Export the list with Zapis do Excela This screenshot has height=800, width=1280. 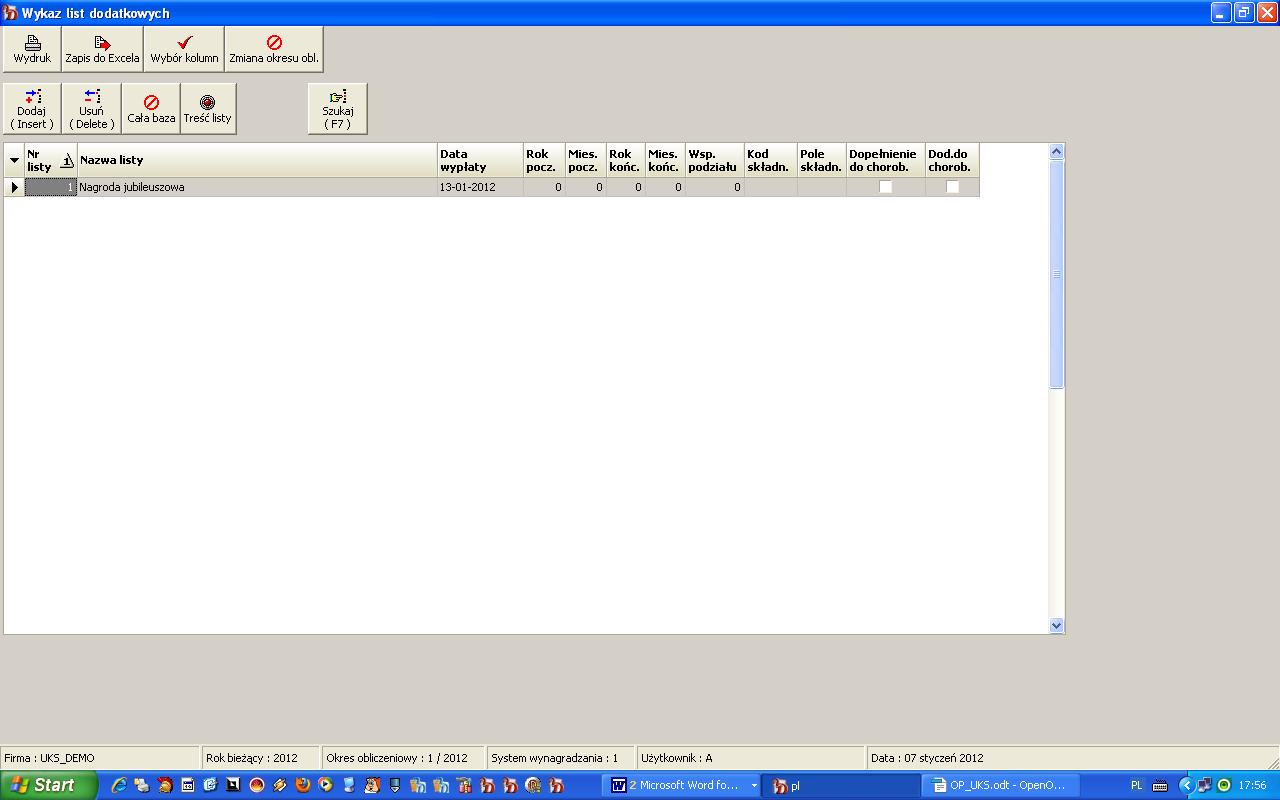(102, 49)
